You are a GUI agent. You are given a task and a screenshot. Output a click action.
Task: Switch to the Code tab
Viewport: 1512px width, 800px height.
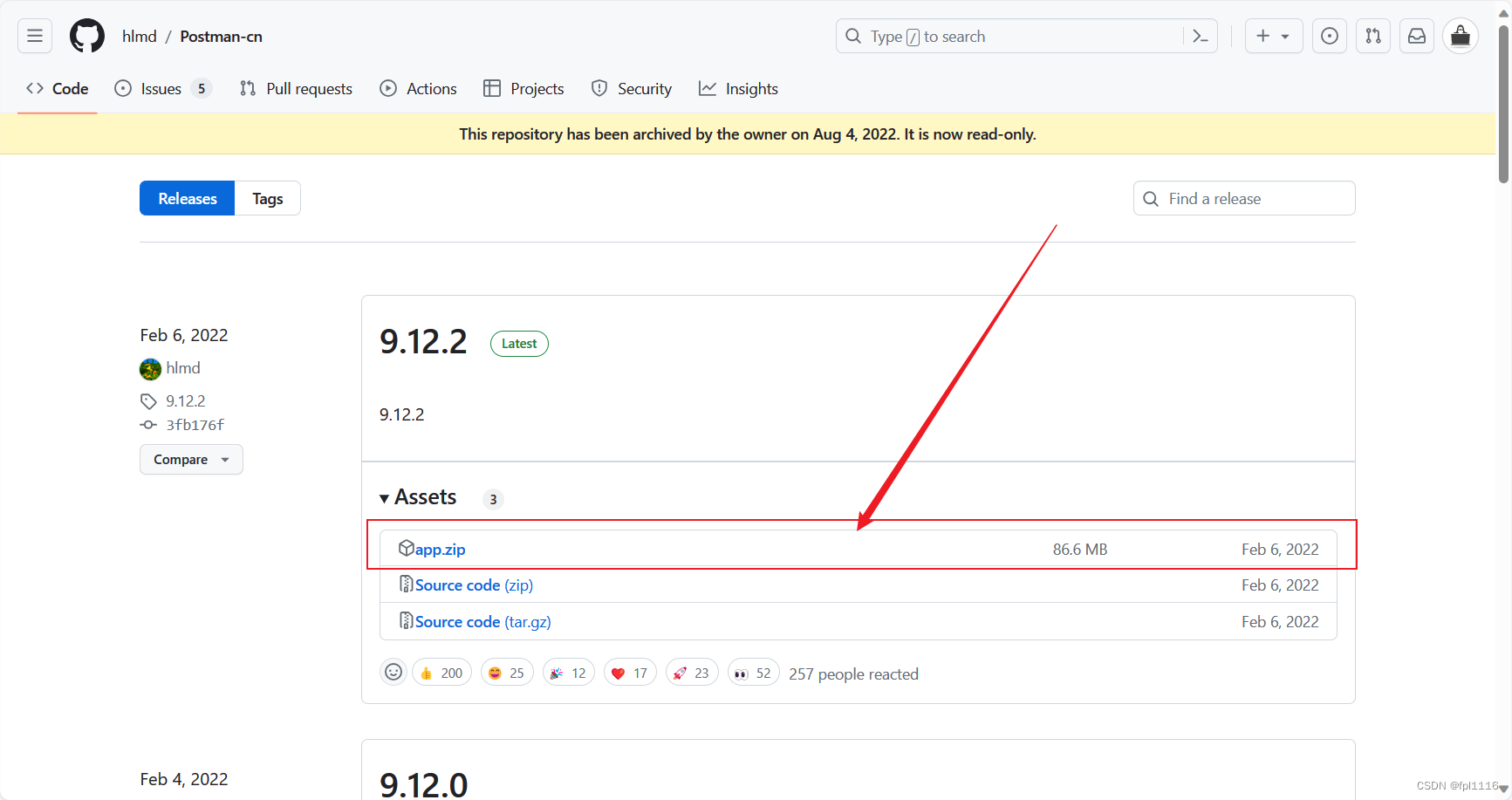pyautogui.click(x=58, y=88)
